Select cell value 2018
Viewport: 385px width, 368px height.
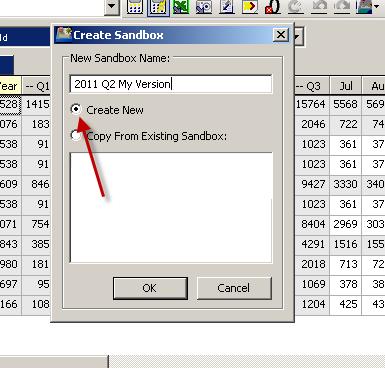click(312, 264)
